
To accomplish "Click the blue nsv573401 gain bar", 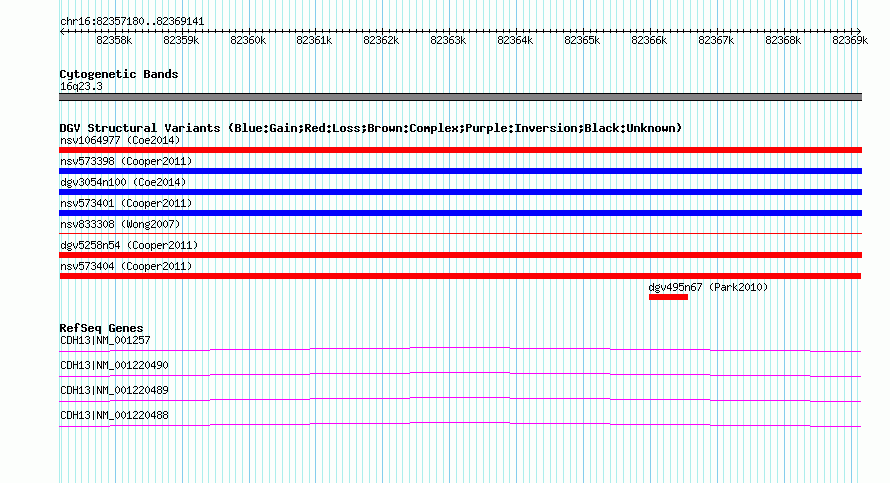I will tap(460, 213).
